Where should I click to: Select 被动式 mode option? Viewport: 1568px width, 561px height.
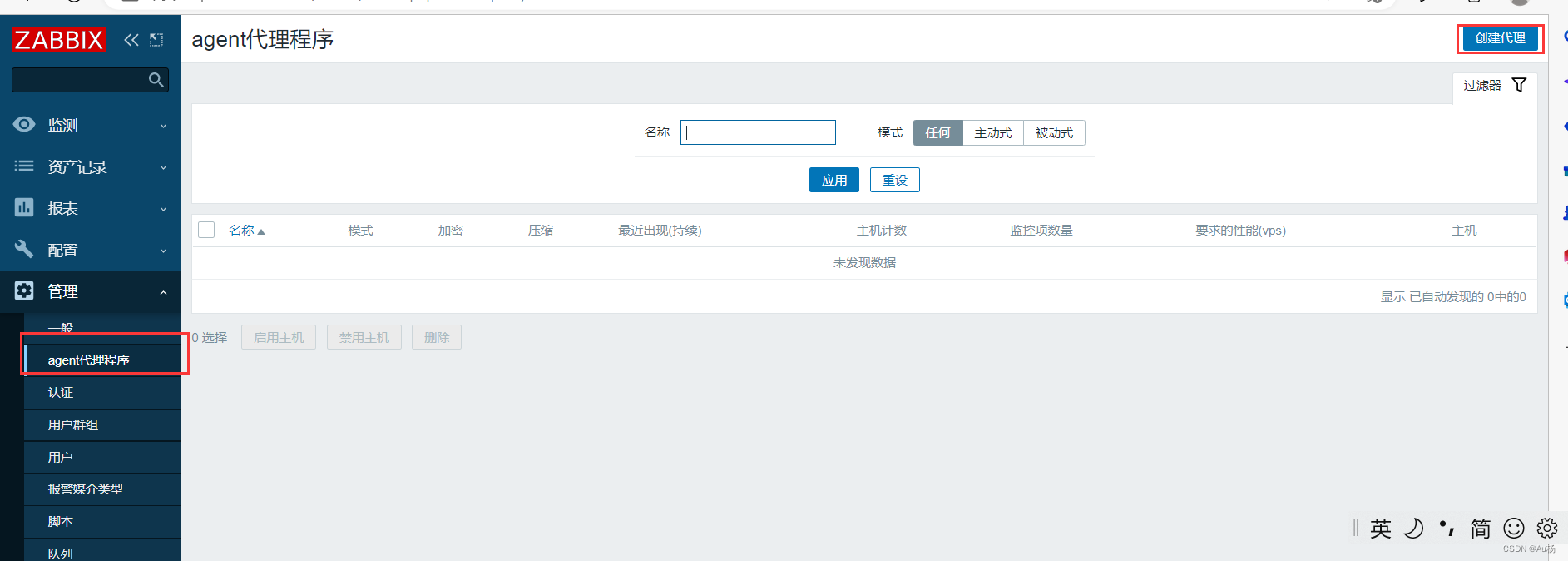[1054, 133]
